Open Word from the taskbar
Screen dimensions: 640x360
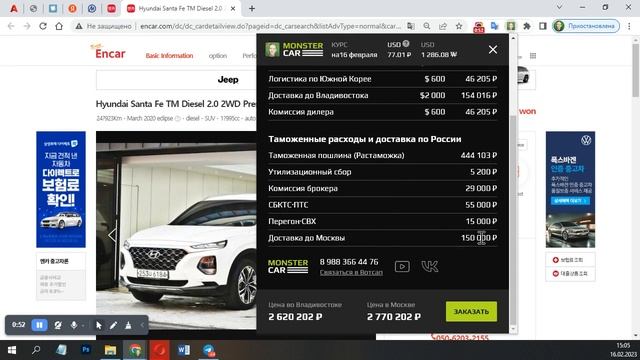point(184,350)
